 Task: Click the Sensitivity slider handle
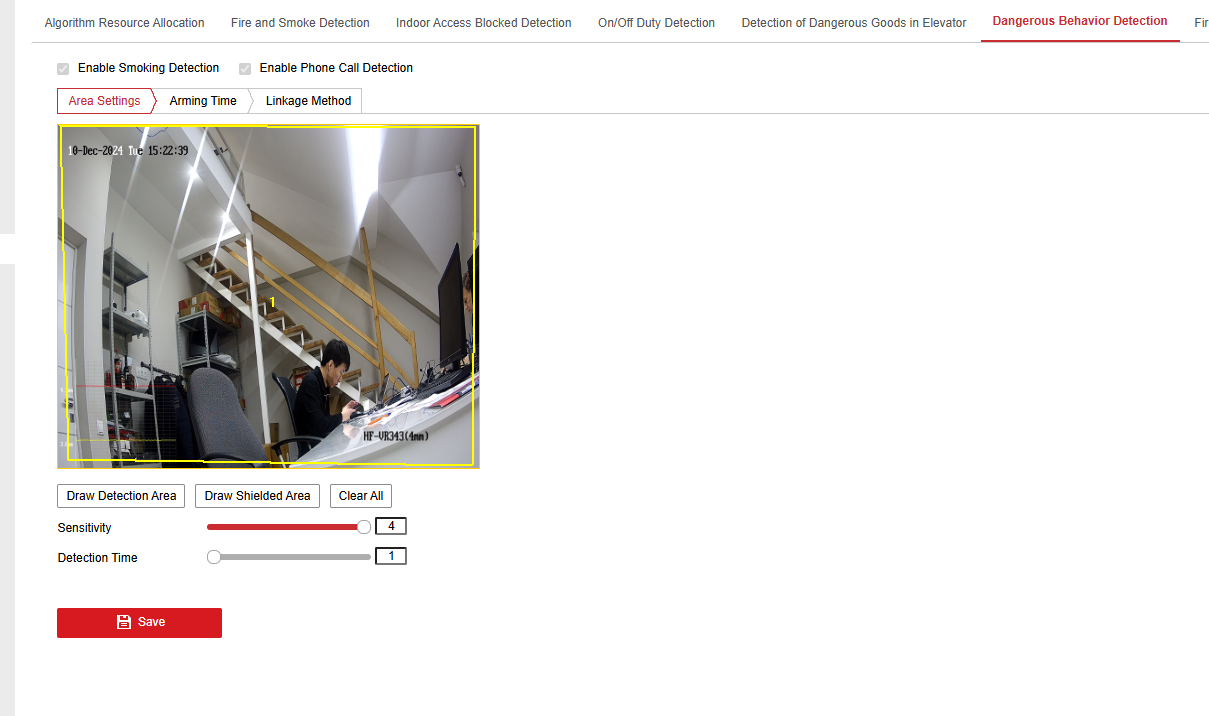[x=364, y=527]
